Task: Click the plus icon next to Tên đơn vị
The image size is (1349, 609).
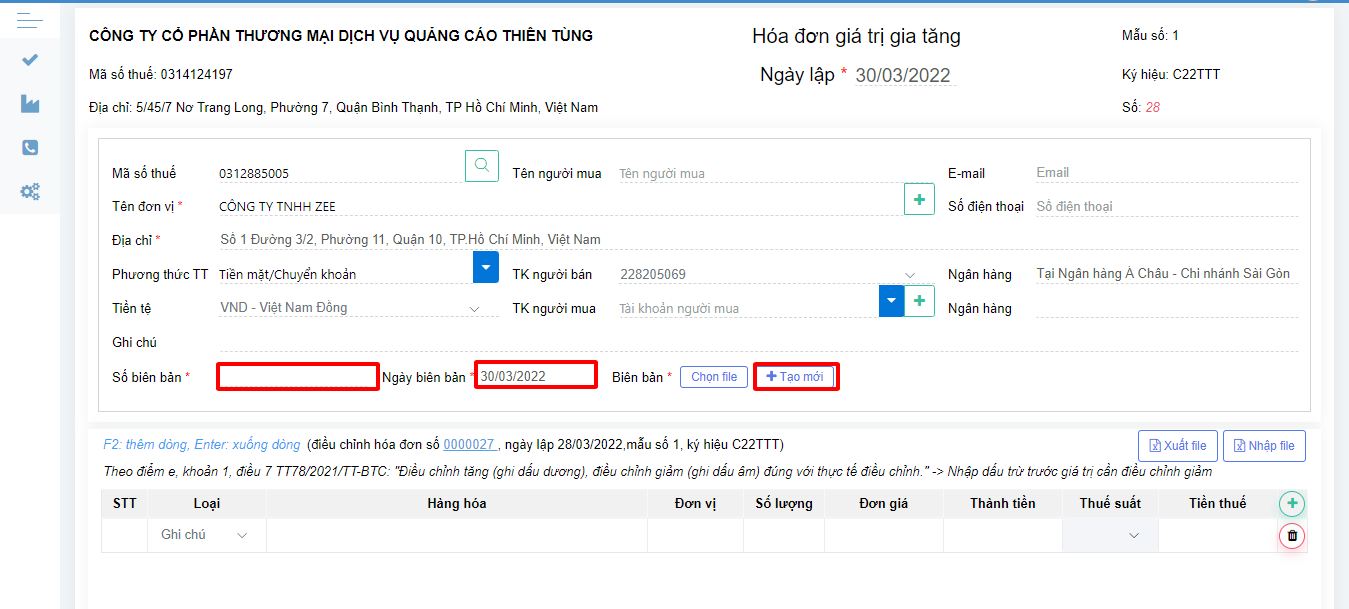Action: (918, 198)
